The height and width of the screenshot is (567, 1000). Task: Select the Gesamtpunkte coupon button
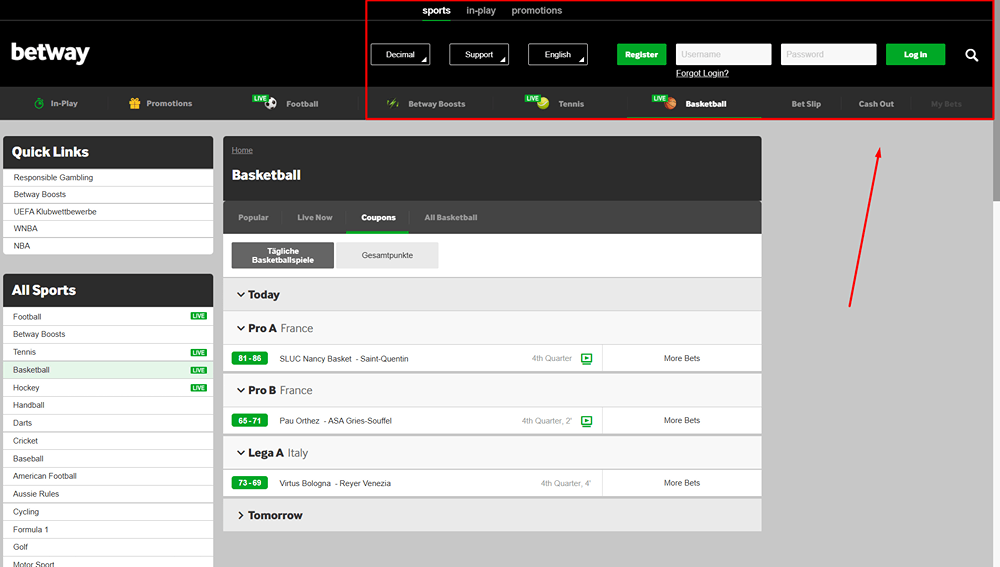coord(387,255)
